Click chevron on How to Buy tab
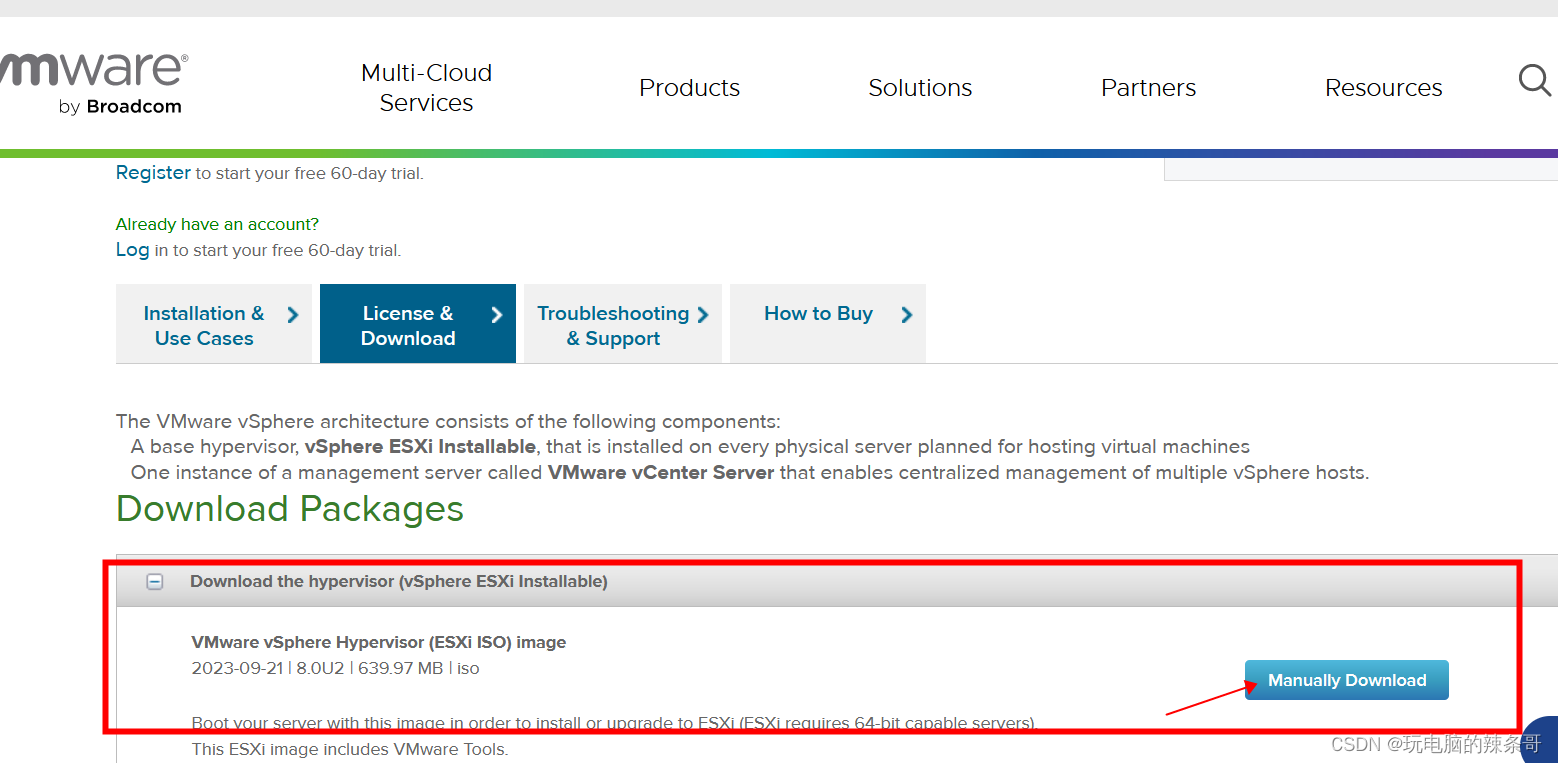This screenshot has width=1558, height=763. [x=907, y=315]
